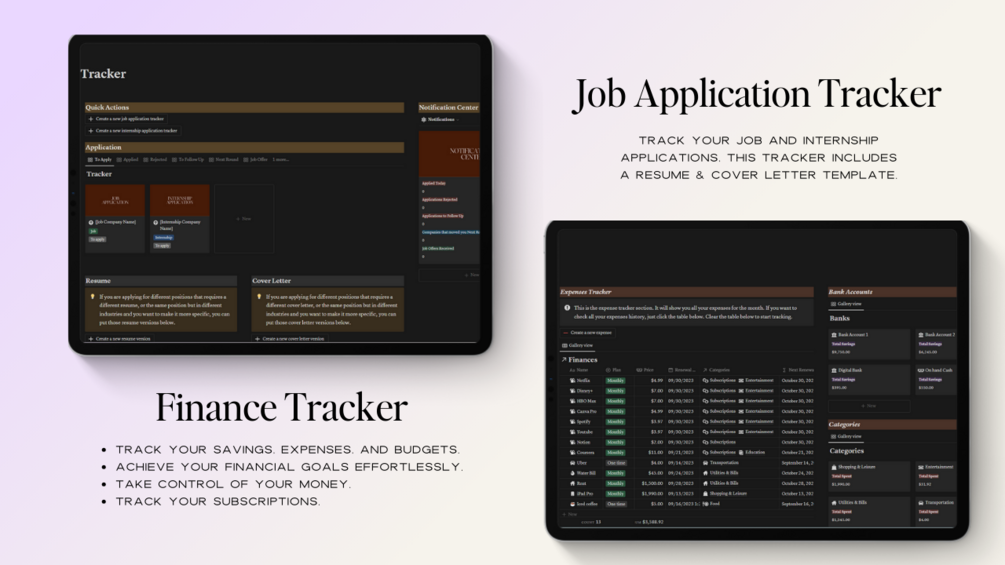The width and height of the screenshot is (1005, 565).
Task: Click 'Applications Rejected' in Notification Center
Action: coord(440,200)
